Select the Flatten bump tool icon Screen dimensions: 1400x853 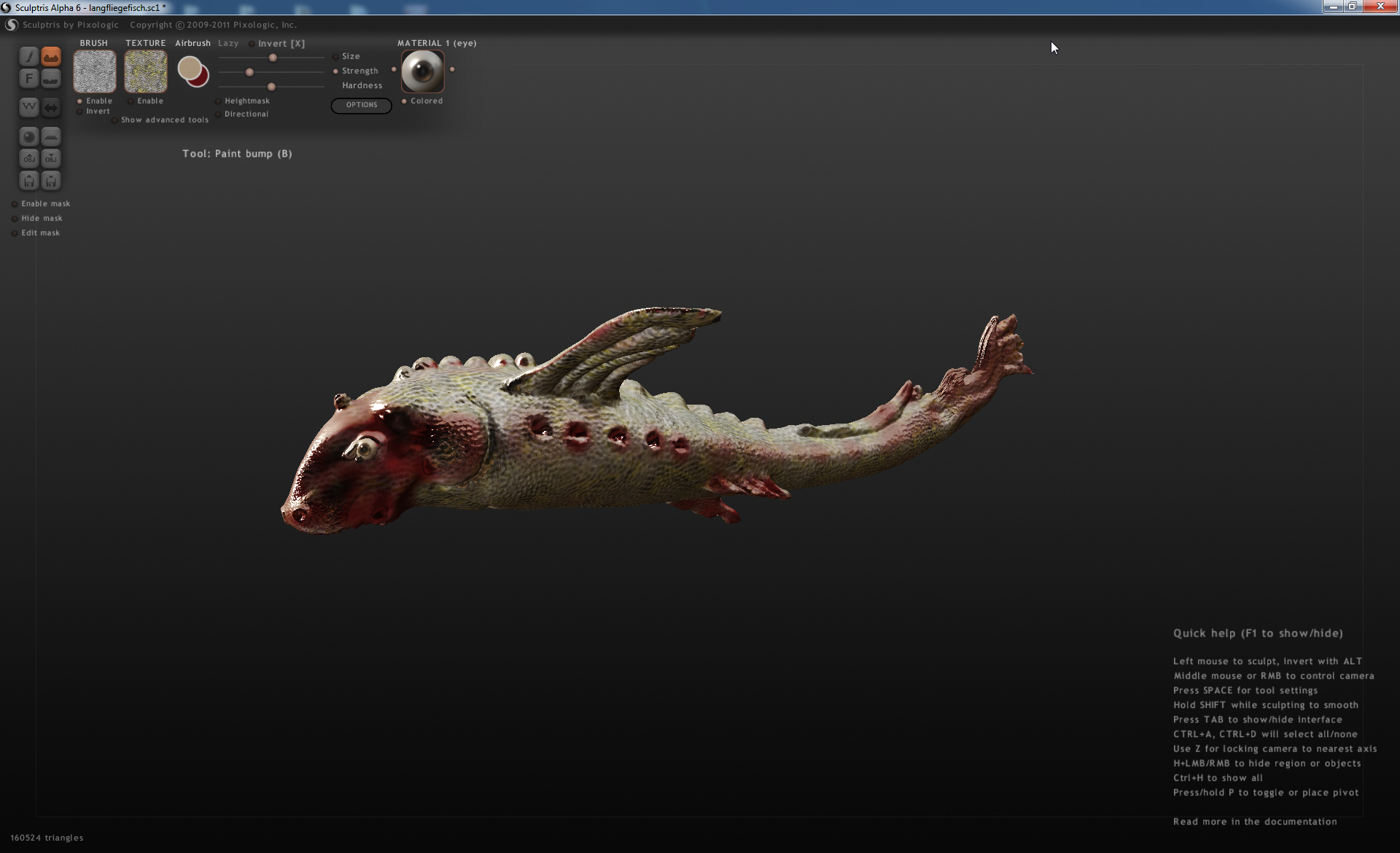click(50, 79)
